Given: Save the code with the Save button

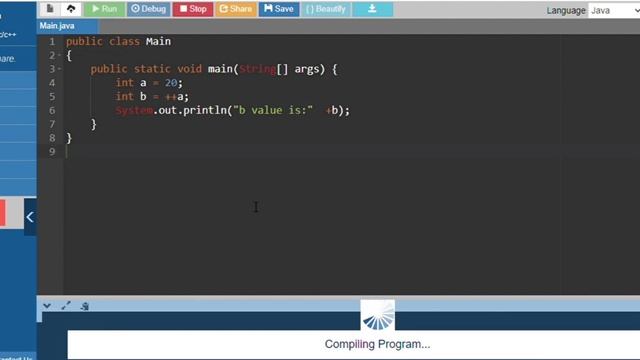Looking at the screenshot, I should tap(279, 9).
